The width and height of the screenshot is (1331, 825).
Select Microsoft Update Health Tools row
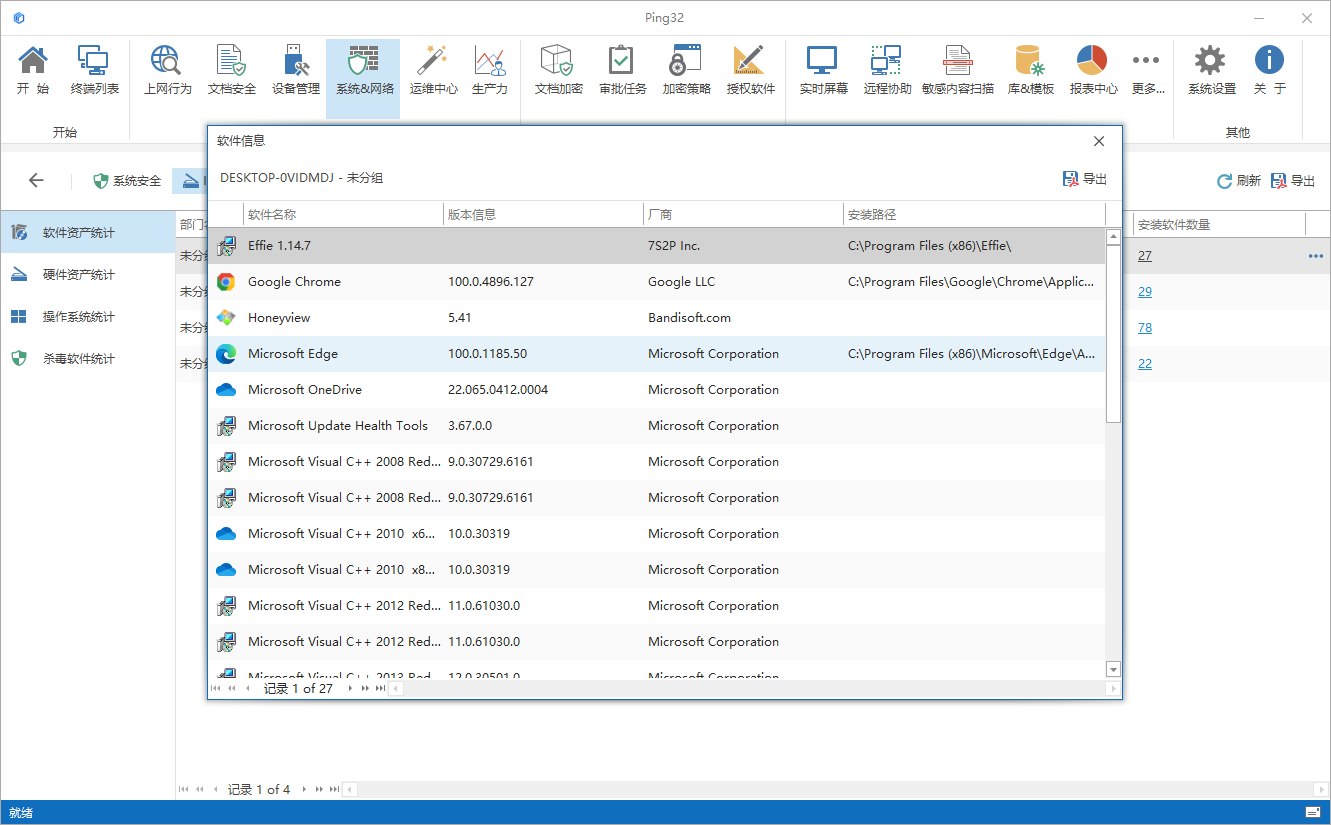(x=657, y=426)
